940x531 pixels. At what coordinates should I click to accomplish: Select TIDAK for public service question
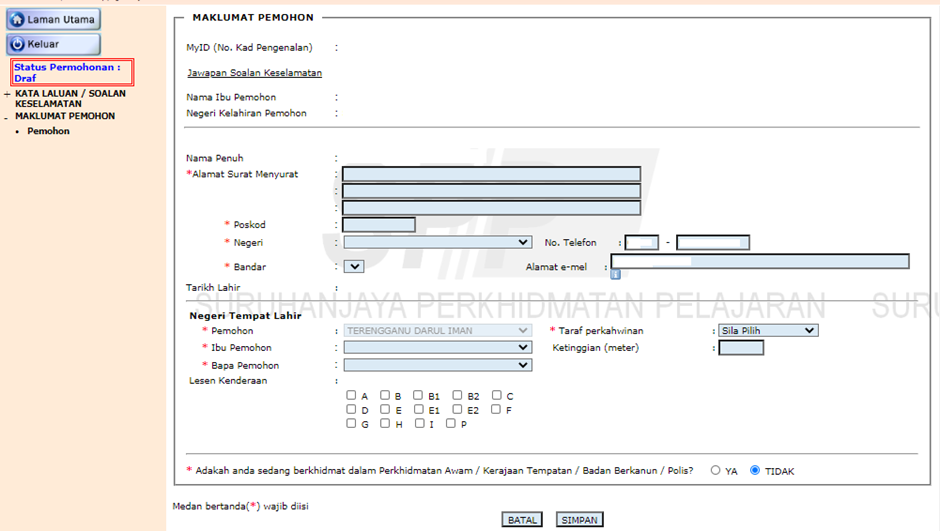[x=755, y=470]
